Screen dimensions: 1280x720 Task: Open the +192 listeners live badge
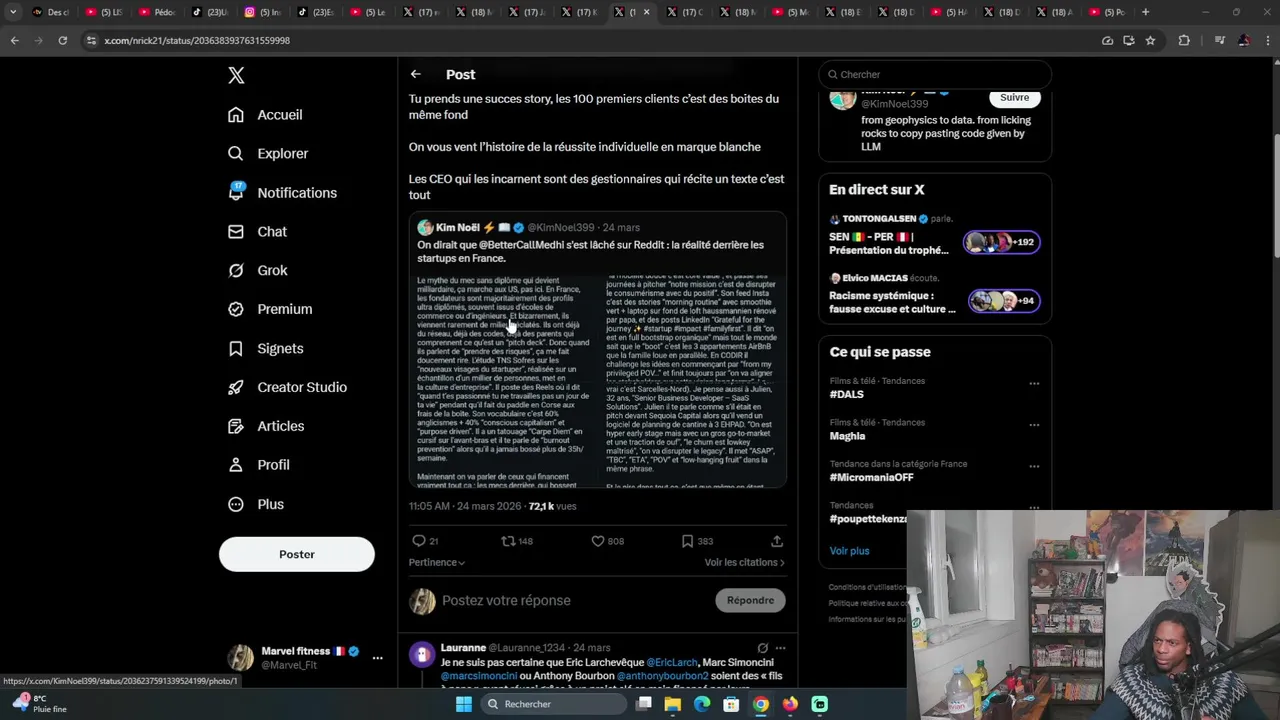coord(1001,242)
